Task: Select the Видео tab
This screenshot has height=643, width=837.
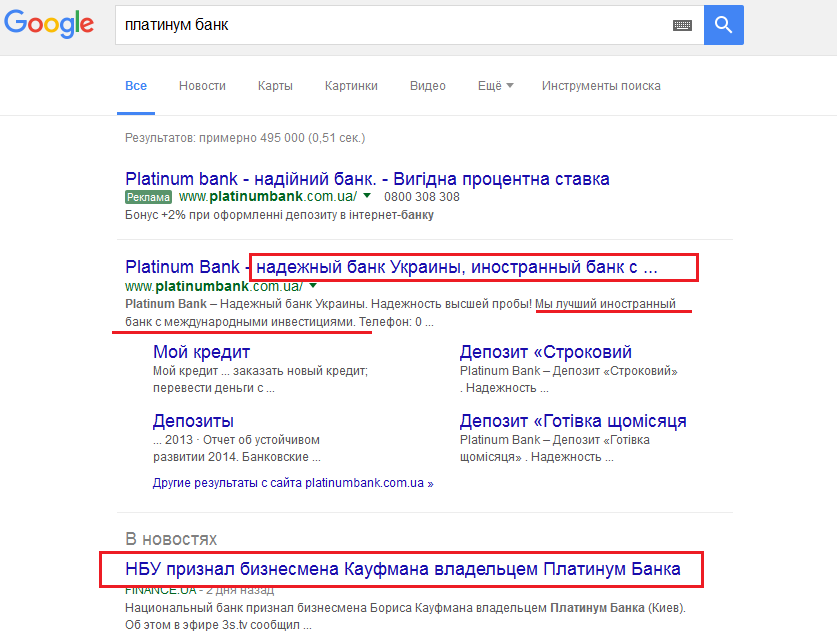Action: pyautogui.click(x=427, y=86)
